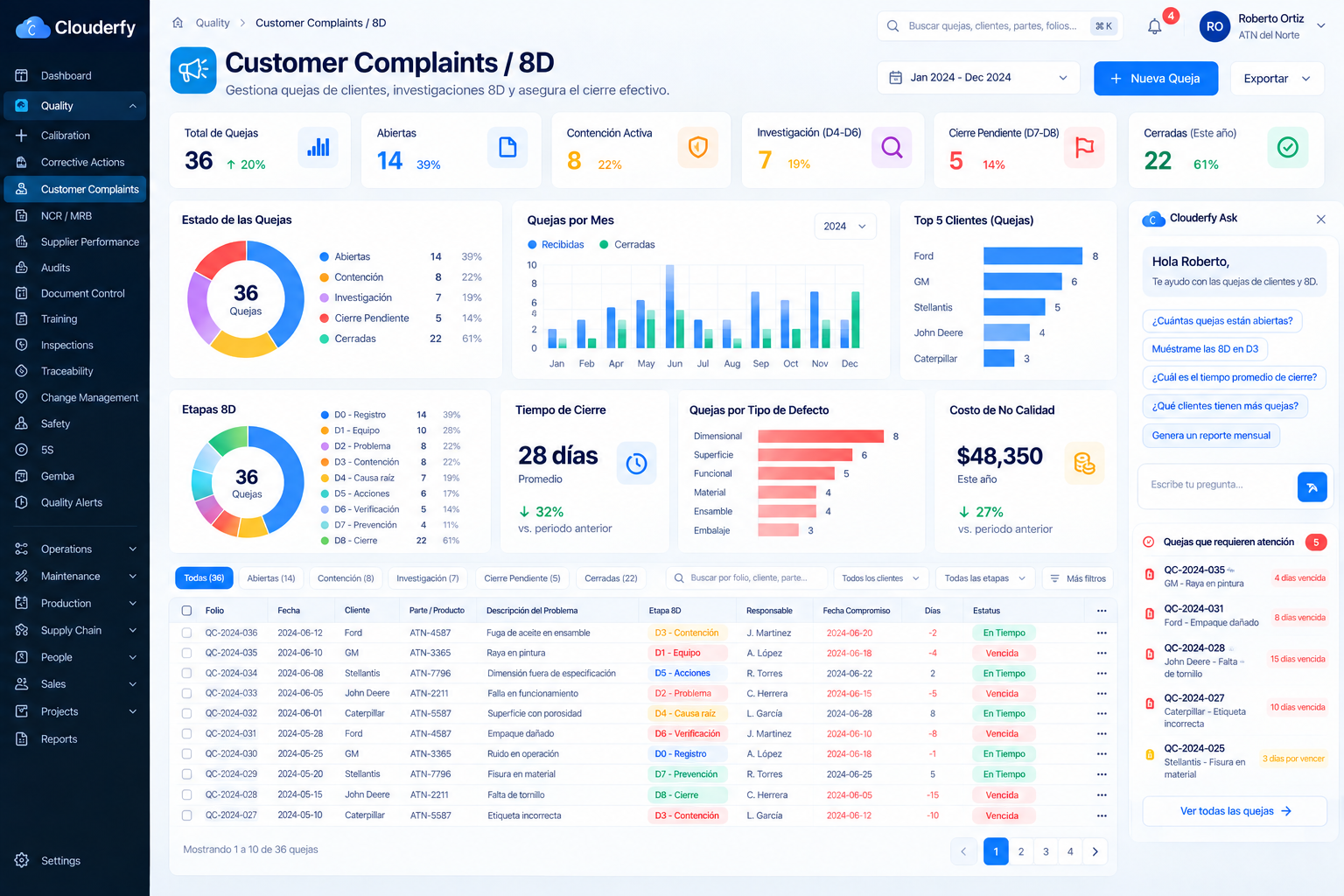Click the Tiempo de Cierre clock icon
The image size is (1344, 896).
[636, 463]
